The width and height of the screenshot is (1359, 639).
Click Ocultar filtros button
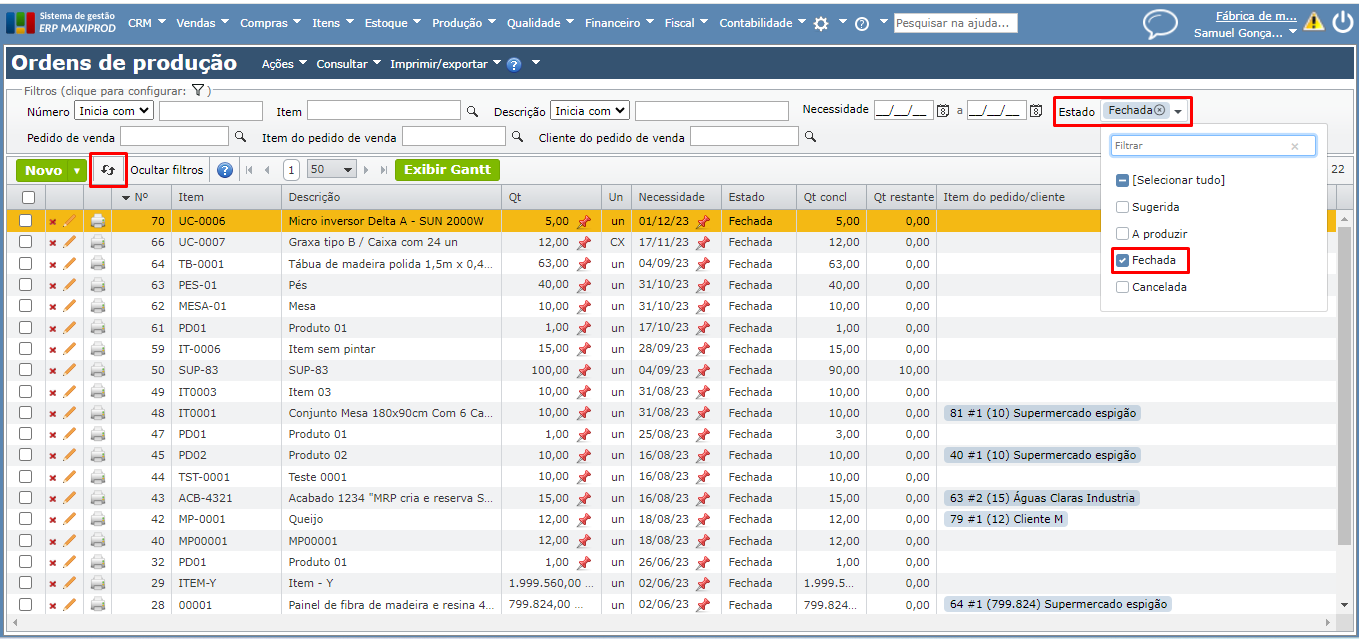pyautogui.click(x=167, y=170)
